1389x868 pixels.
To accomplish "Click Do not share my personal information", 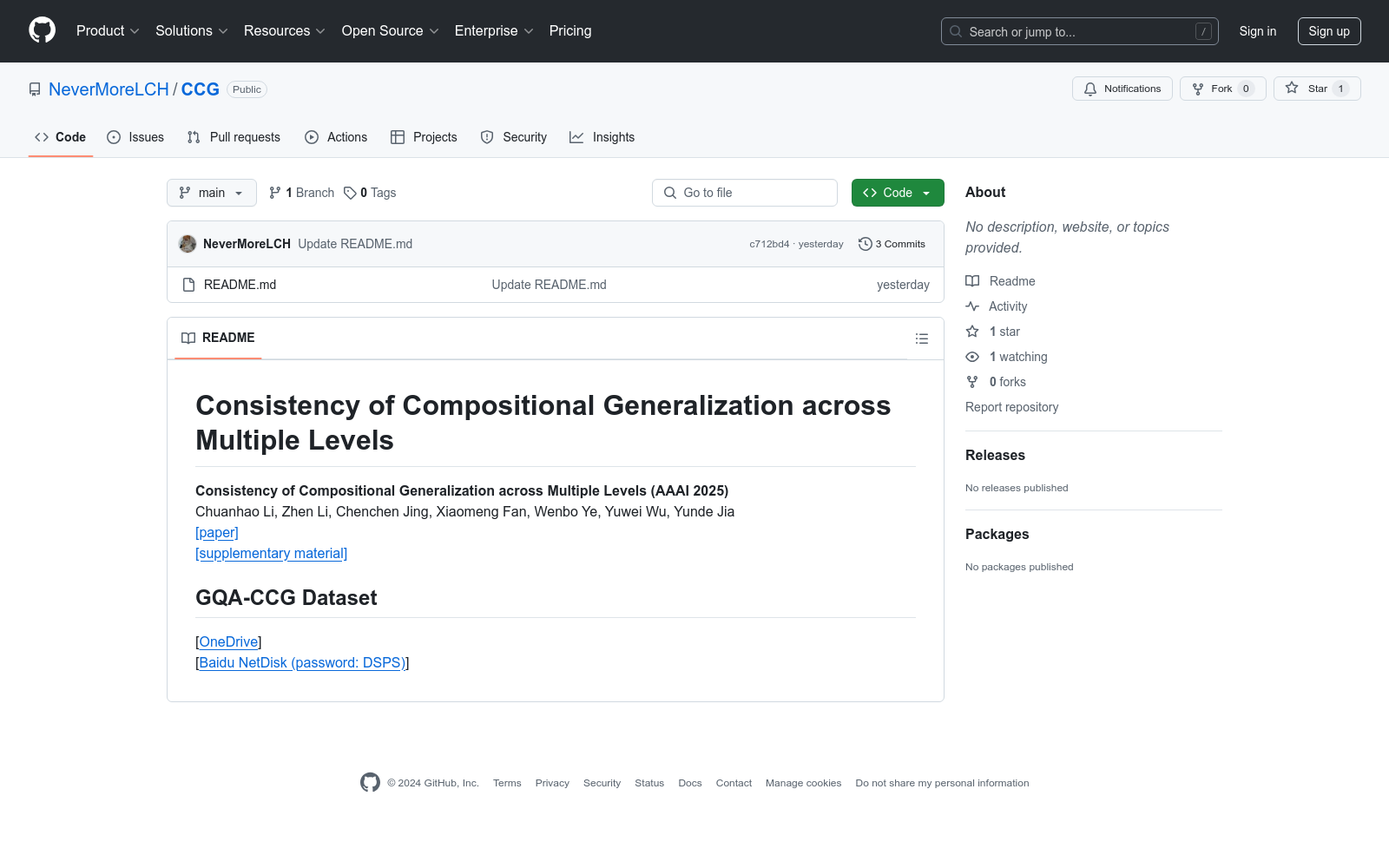I will click(942, 783).
